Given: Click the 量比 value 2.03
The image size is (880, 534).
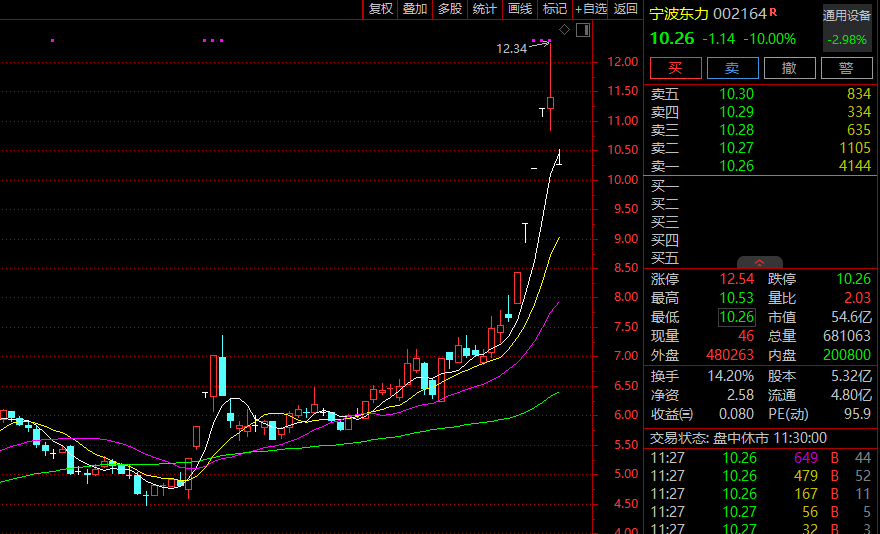Looking at the screenshot, I should tap(858, 298).
